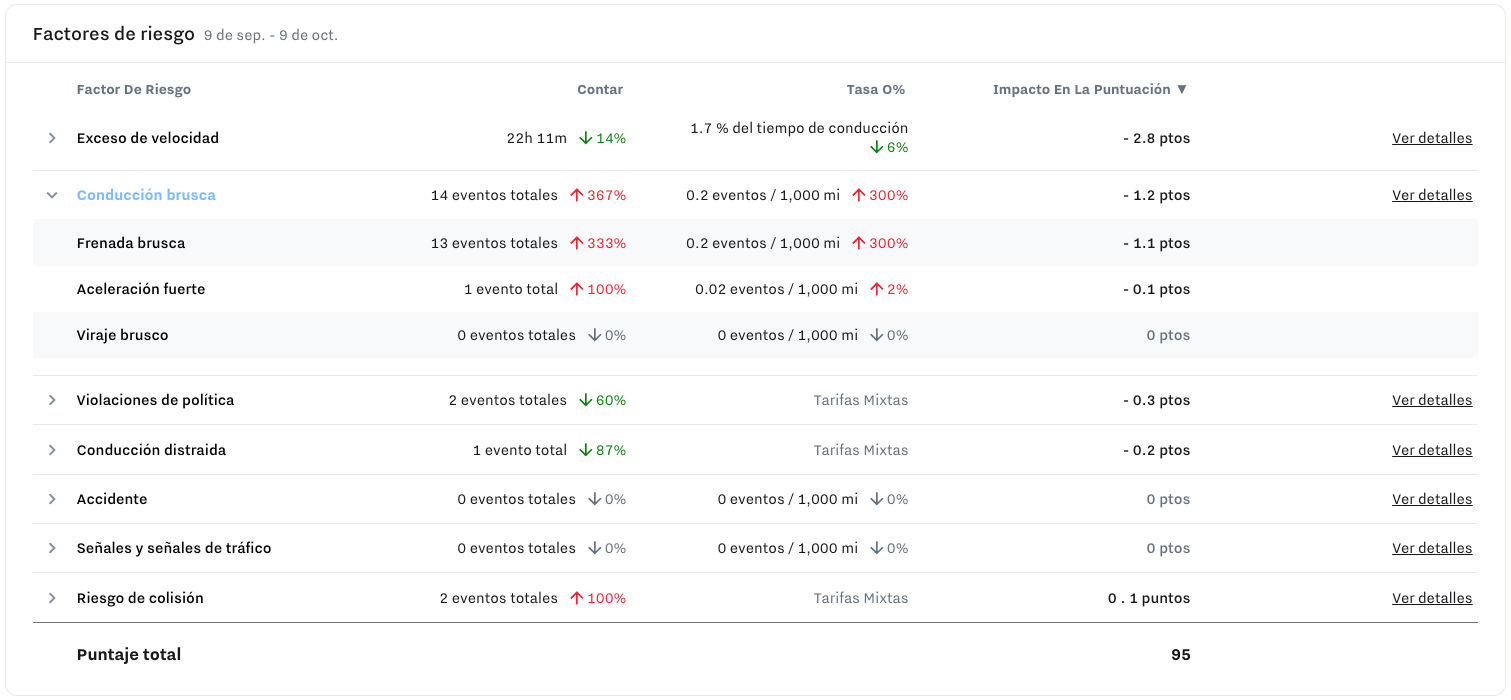Click the 0.02 eventos / 1,000 mi rate
Image resolution: width=1511 pixels, height=700 pixels.
[x=776, y=289]
